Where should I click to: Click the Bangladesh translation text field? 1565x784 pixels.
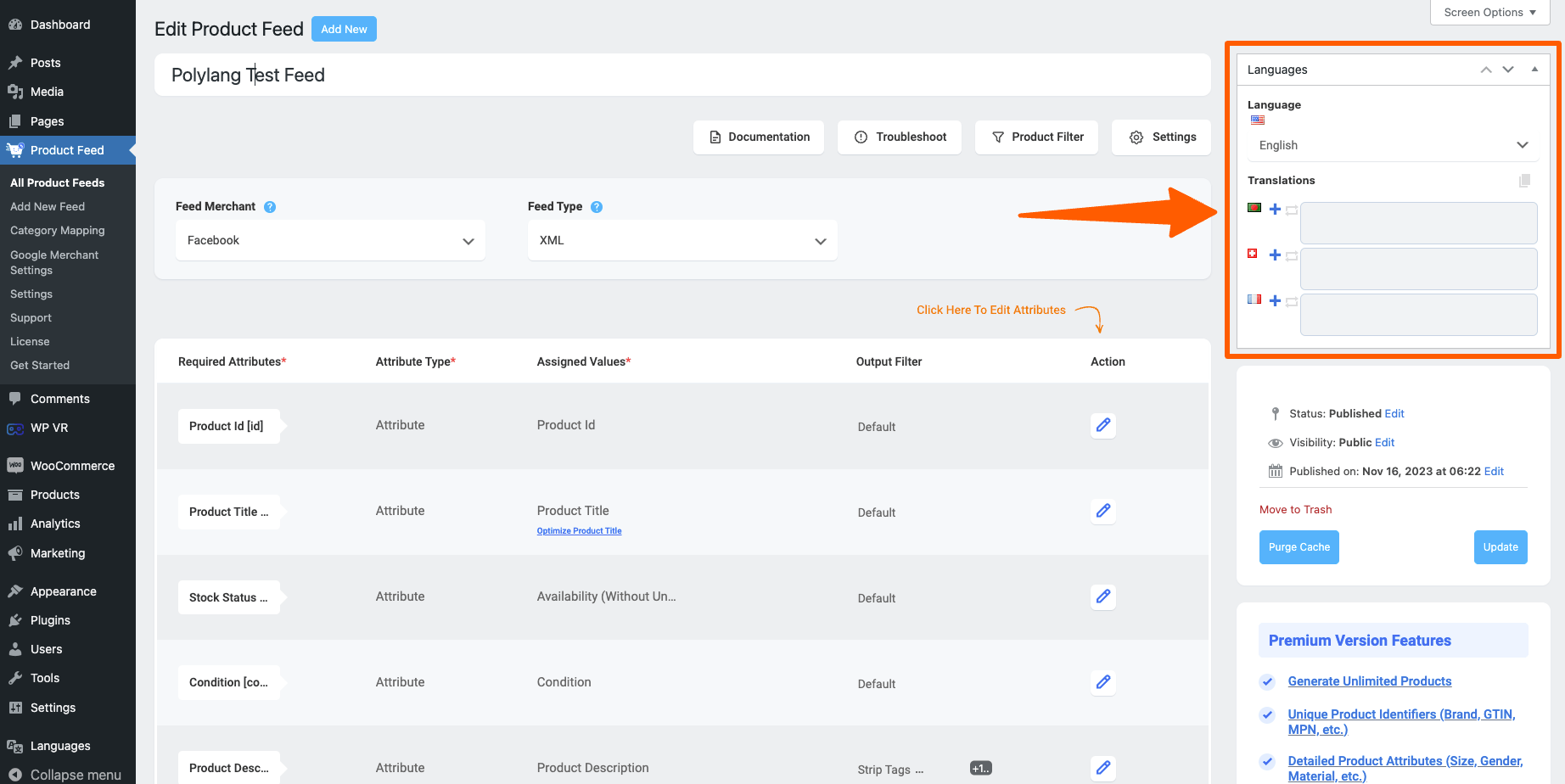(x=1419, y=223)
